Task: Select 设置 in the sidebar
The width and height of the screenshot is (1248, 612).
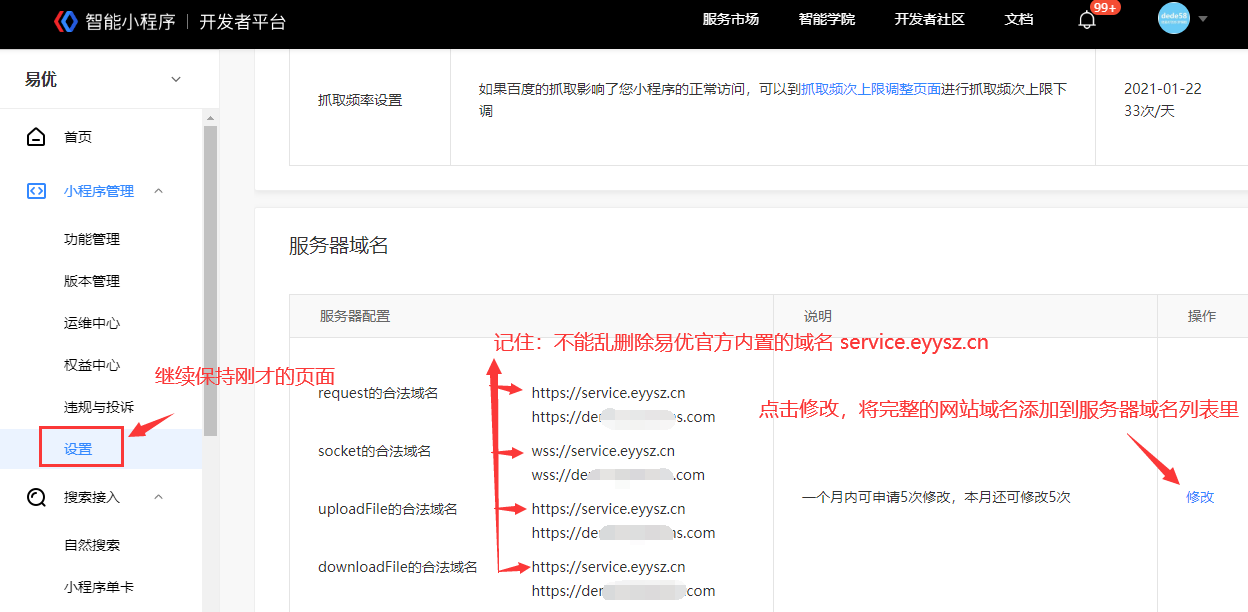Action: coord(80,446)
